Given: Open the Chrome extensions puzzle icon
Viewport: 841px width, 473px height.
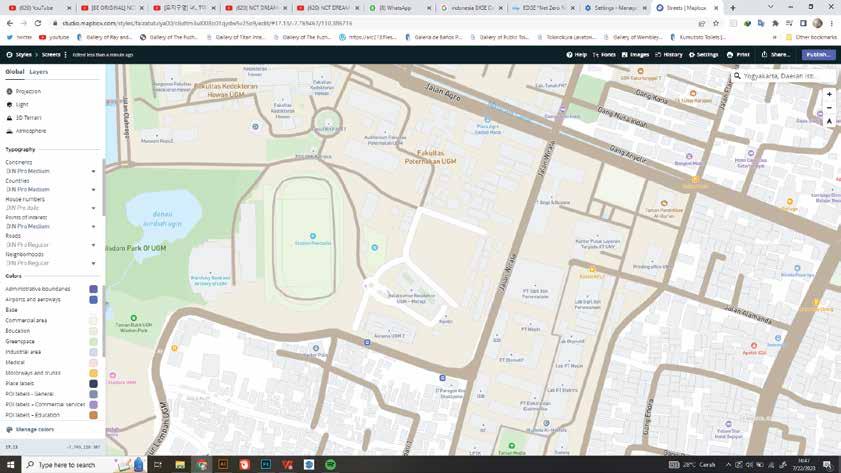Looking at the screenshot, I should (x=775, y=24).
